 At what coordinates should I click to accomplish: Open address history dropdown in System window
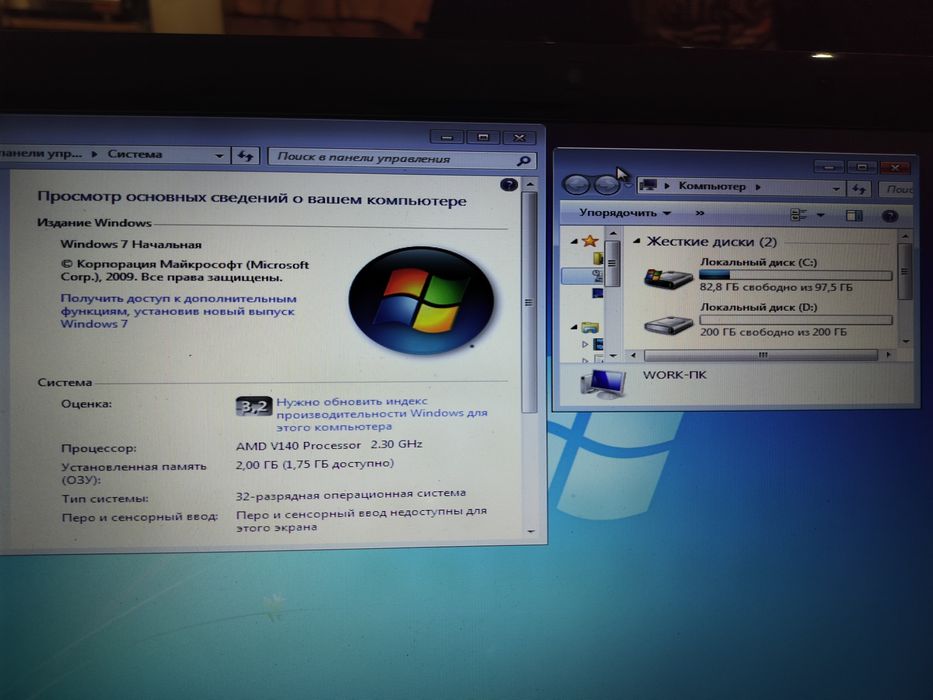pyautogui.click(x=219, y=155)
